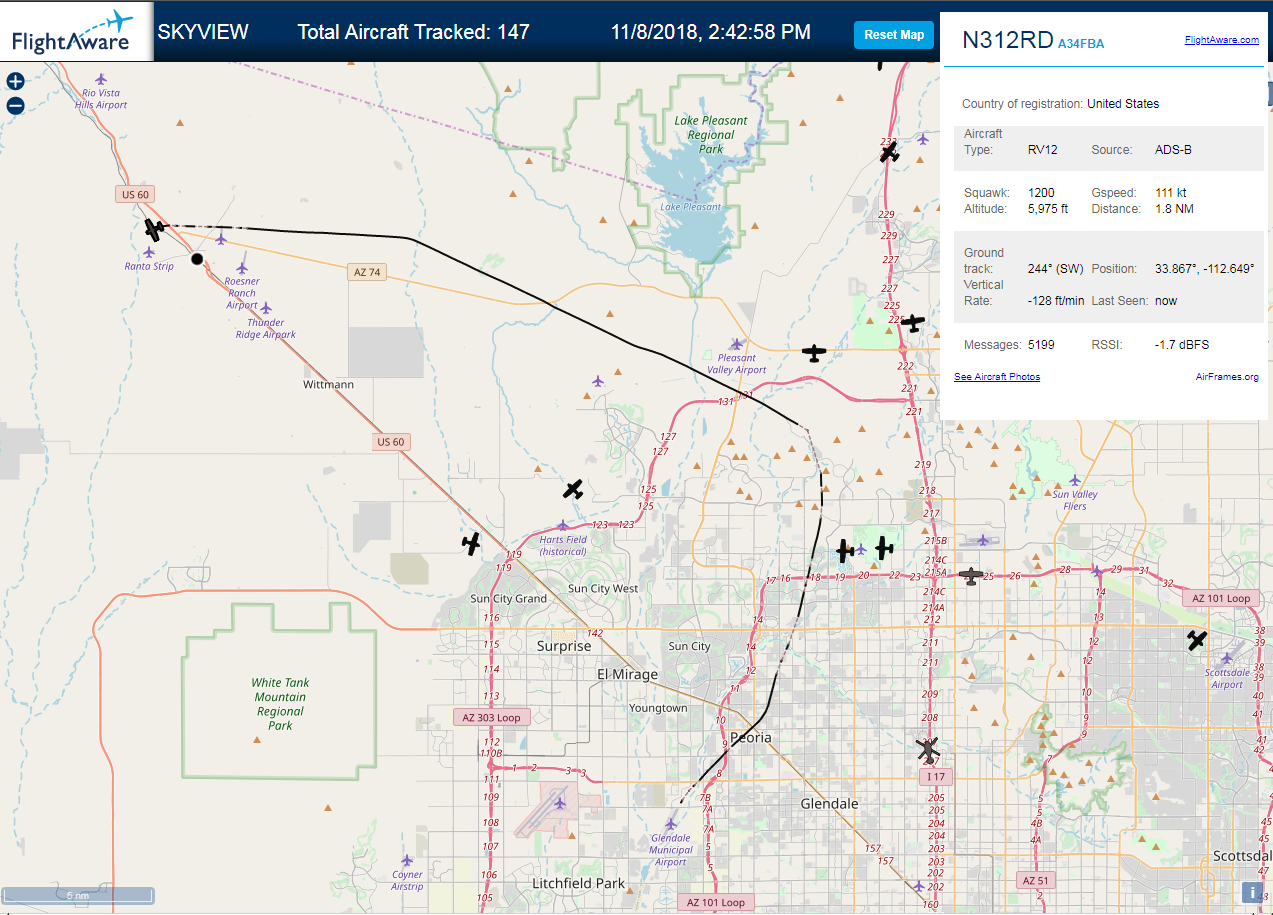The height and width of the screenshot is (915, 1273).
Task: Click the RV12 aircraft type value
Action: click(1043, 150)
